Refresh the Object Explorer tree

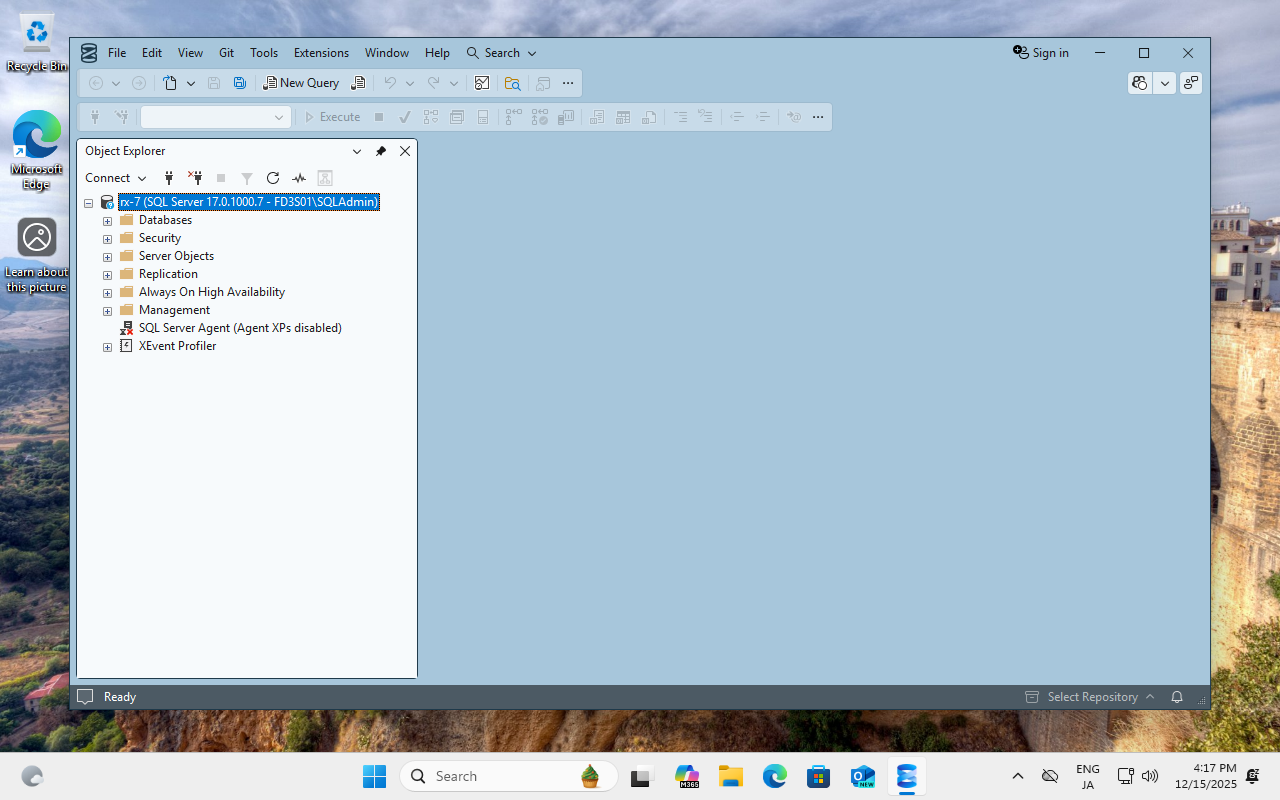[272, 177]
